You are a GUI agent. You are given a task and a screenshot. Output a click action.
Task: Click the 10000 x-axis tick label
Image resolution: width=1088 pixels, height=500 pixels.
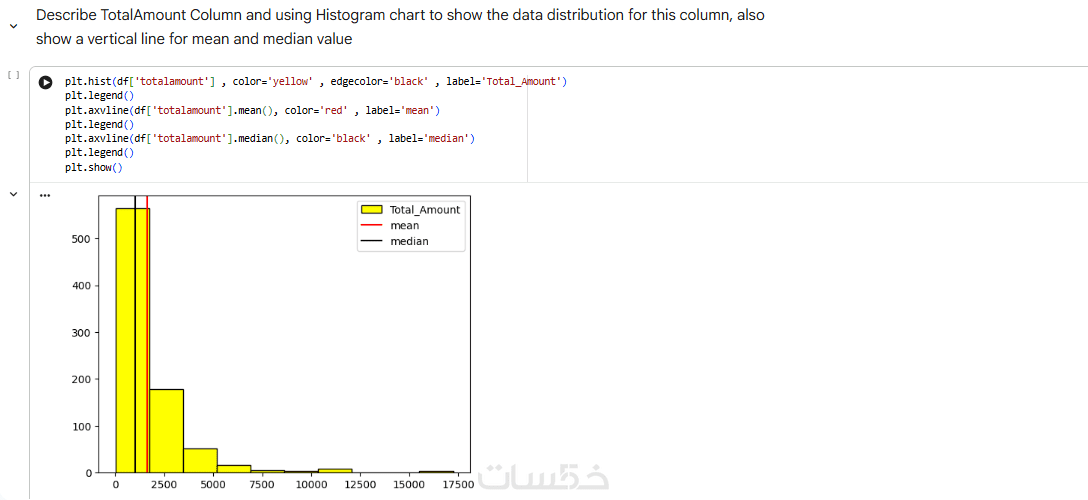tap(311, 485)
